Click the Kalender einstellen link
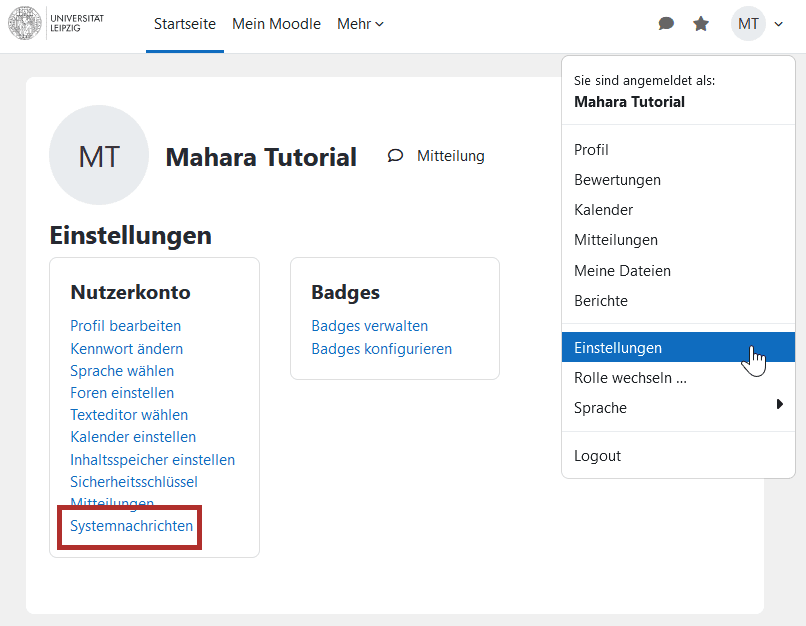This screenshot has width=806, height=626. [133, 437]
